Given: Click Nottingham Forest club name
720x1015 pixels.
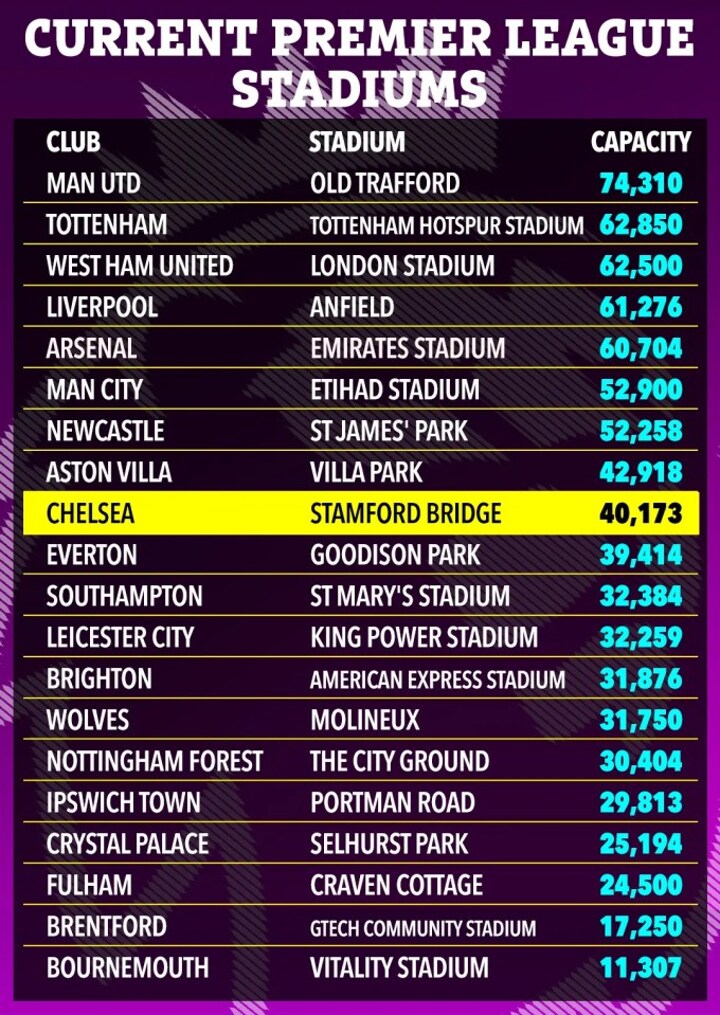Looking at the screenshot, I should click(154, 761).
